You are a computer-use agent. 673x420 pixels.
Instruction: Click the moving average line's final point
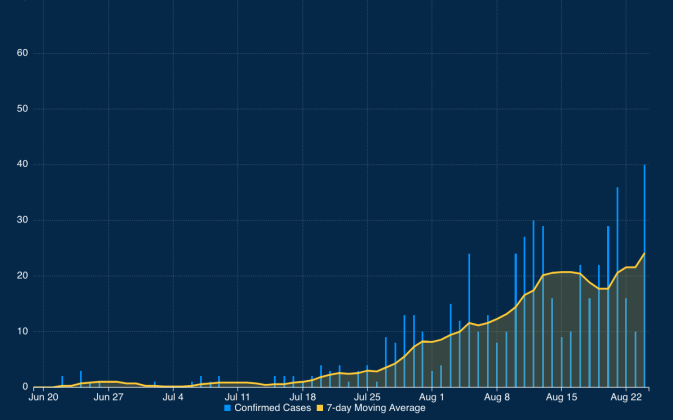click(645, 254)
